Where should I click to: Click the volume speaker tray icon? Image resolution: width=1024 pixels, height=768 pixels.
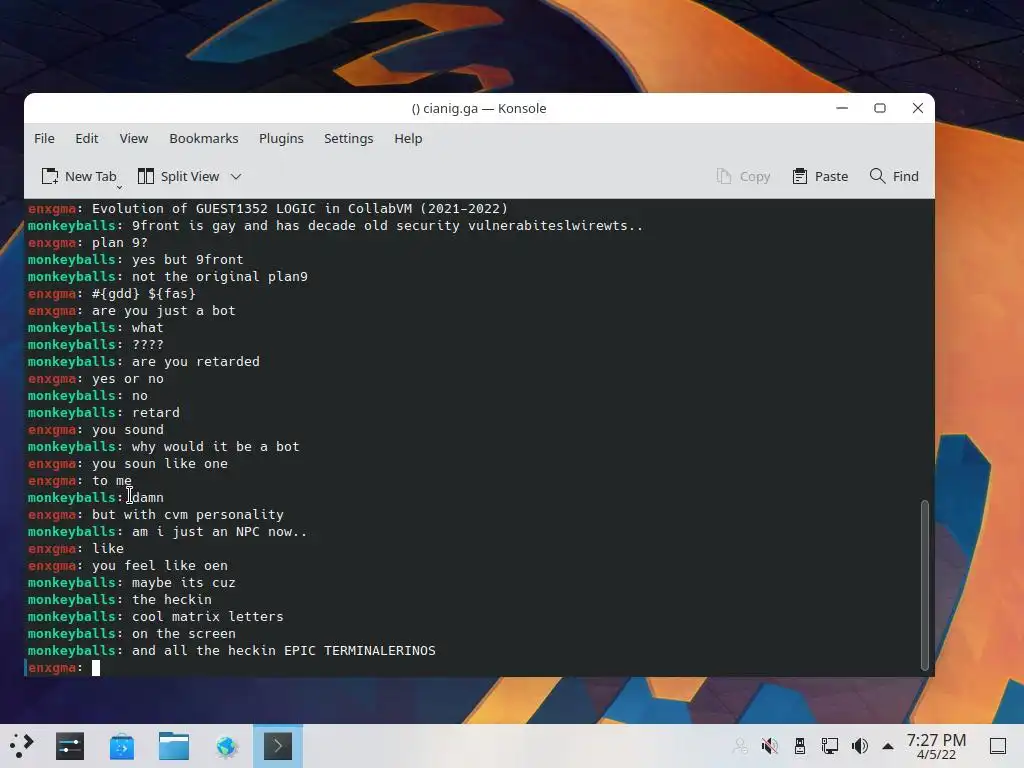pos(859,746)
